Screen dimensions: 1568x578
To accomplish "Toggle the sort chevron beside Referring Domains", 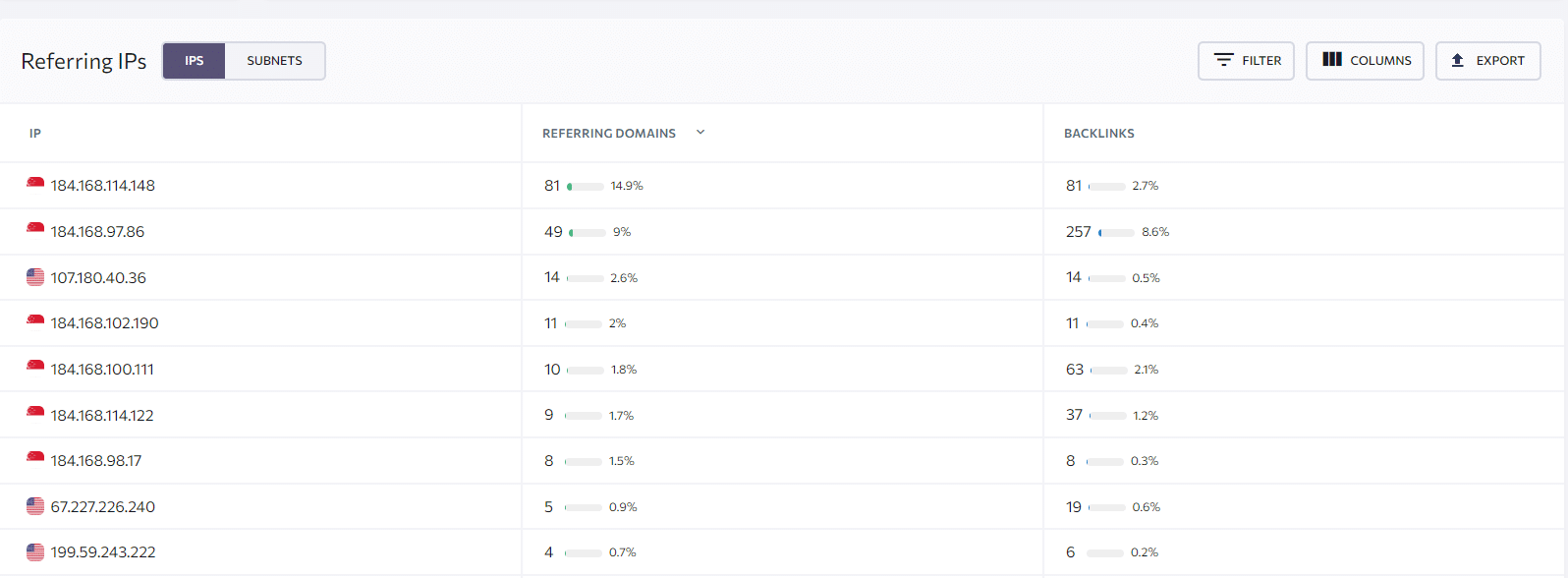I will pos(700,132).
